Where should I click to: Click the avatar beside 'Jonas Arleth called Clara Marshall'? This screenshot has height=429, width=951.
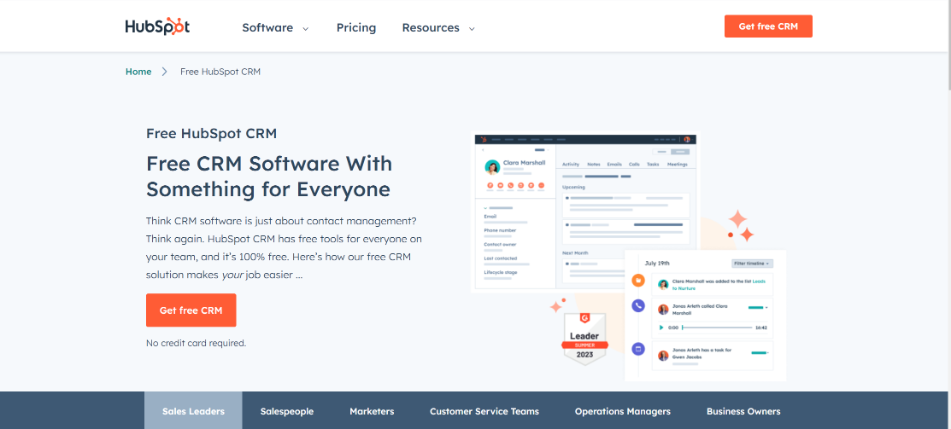pos(664,309)
